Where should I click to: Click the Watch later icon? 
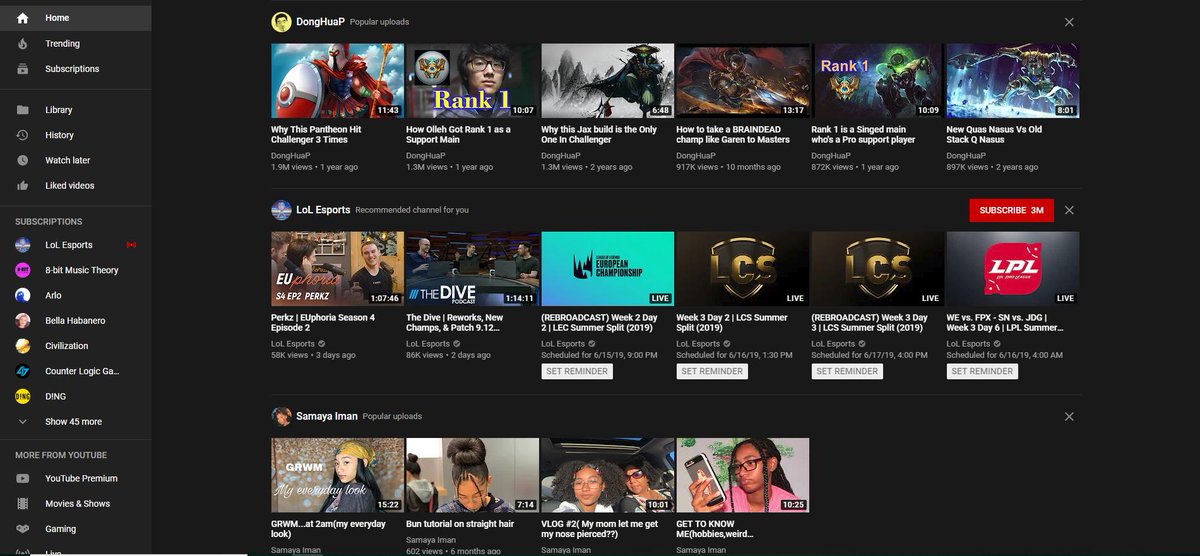[x=22, y=160]
